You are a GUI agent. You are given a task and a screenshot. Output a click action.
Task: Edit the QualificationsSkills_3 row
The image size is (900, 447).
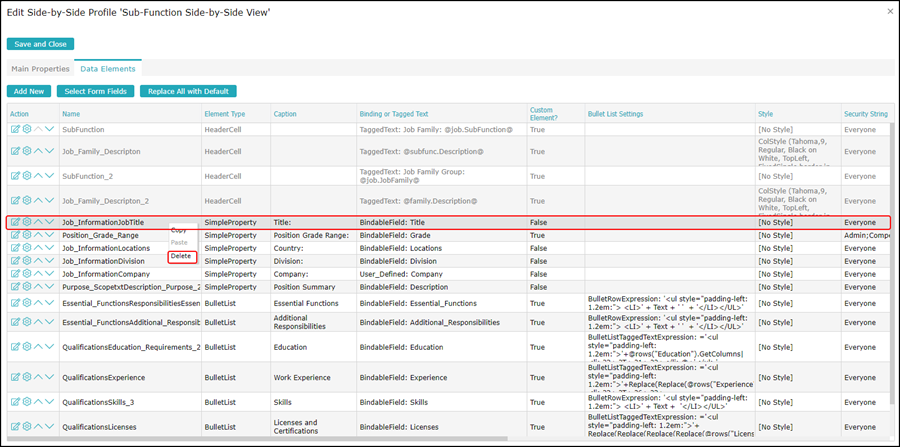pos(15,401)
